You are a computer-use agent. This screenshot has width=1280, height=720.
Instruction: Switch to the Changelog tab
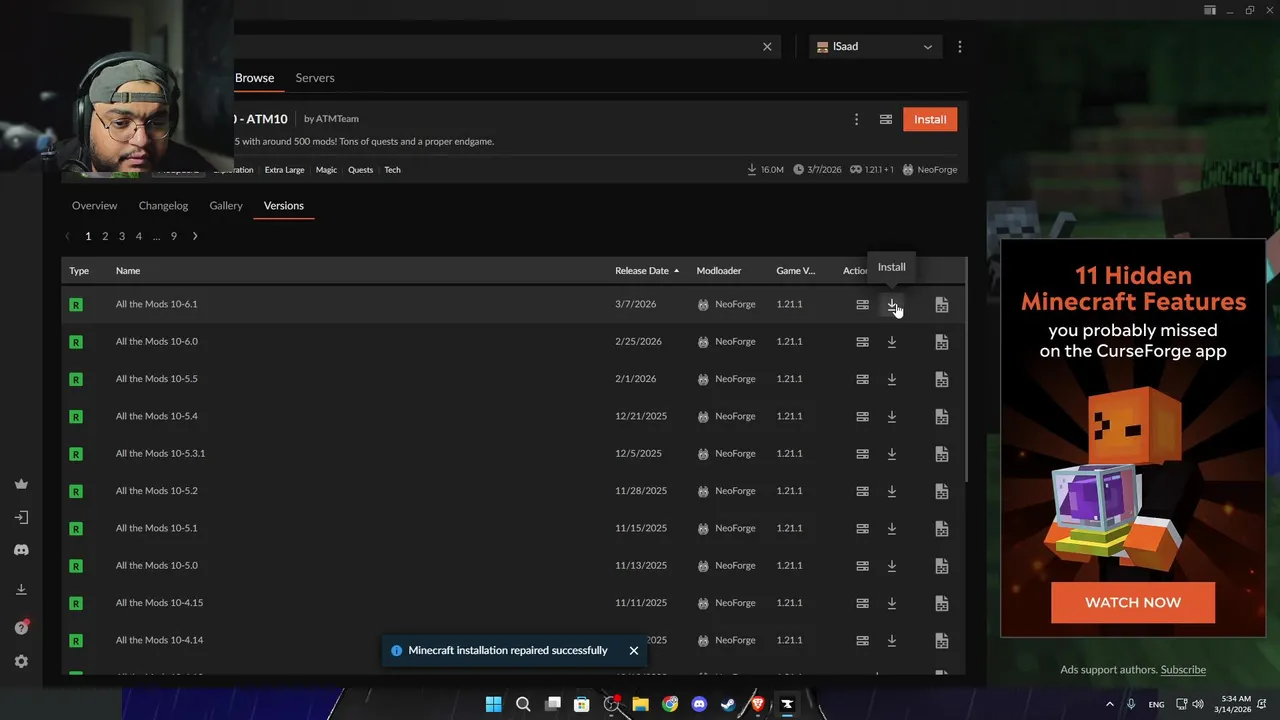(x=163, y=206)
